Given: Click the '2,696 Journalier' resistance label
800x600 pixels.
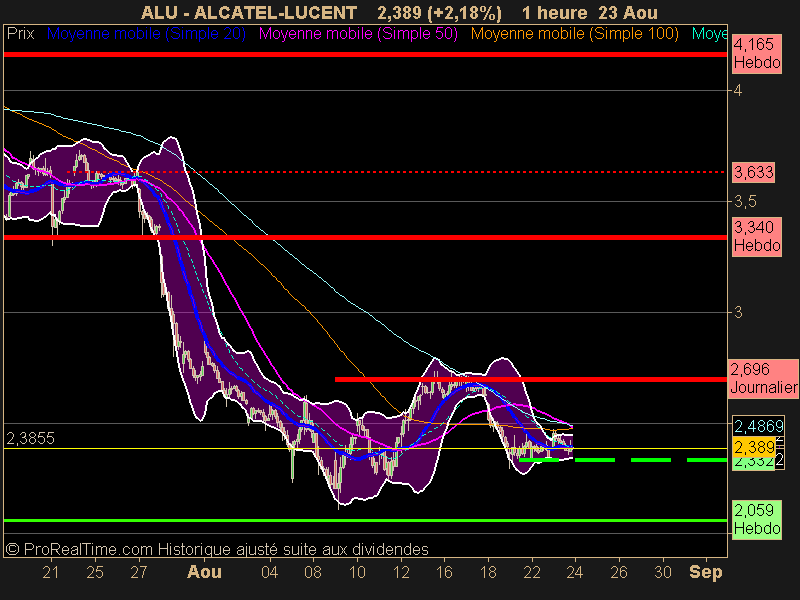Looking at the screenshot, I should (x=763, y=378).
